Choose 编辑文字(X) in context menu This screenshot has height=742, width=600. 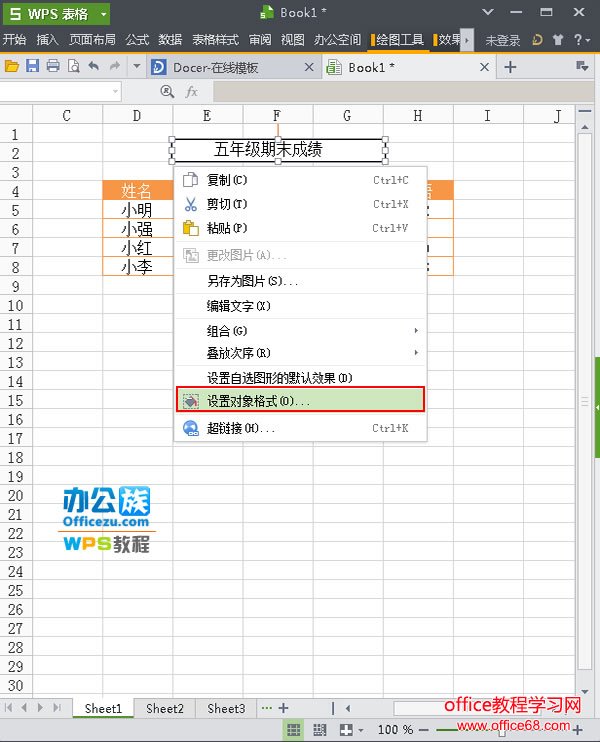click(x=300, y=306)
